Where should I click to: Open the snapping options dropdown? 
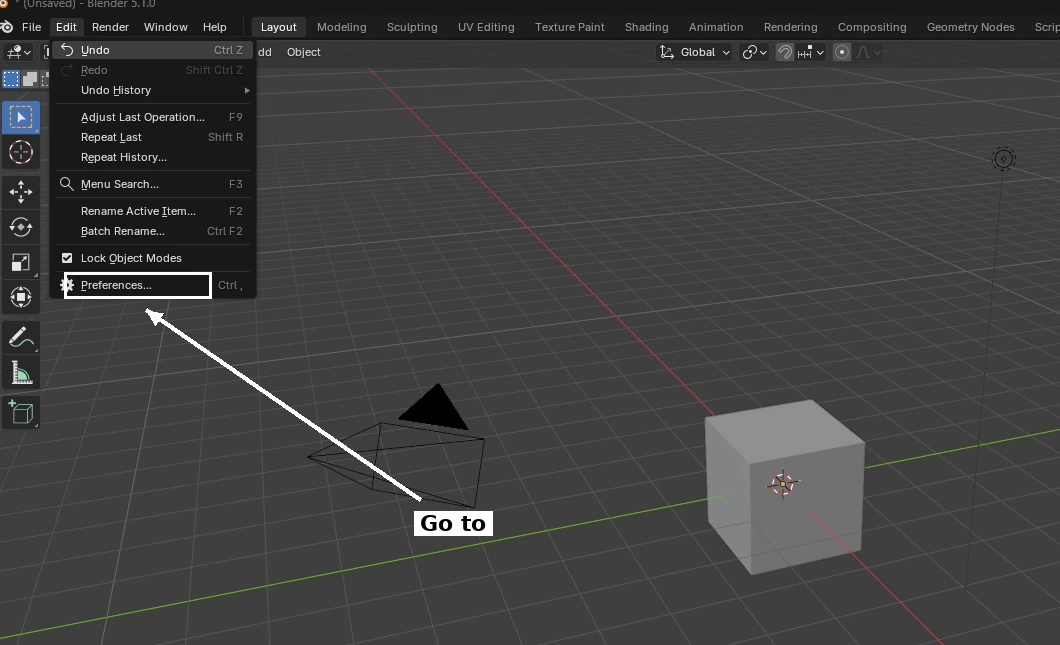click(x=811, y=52)
